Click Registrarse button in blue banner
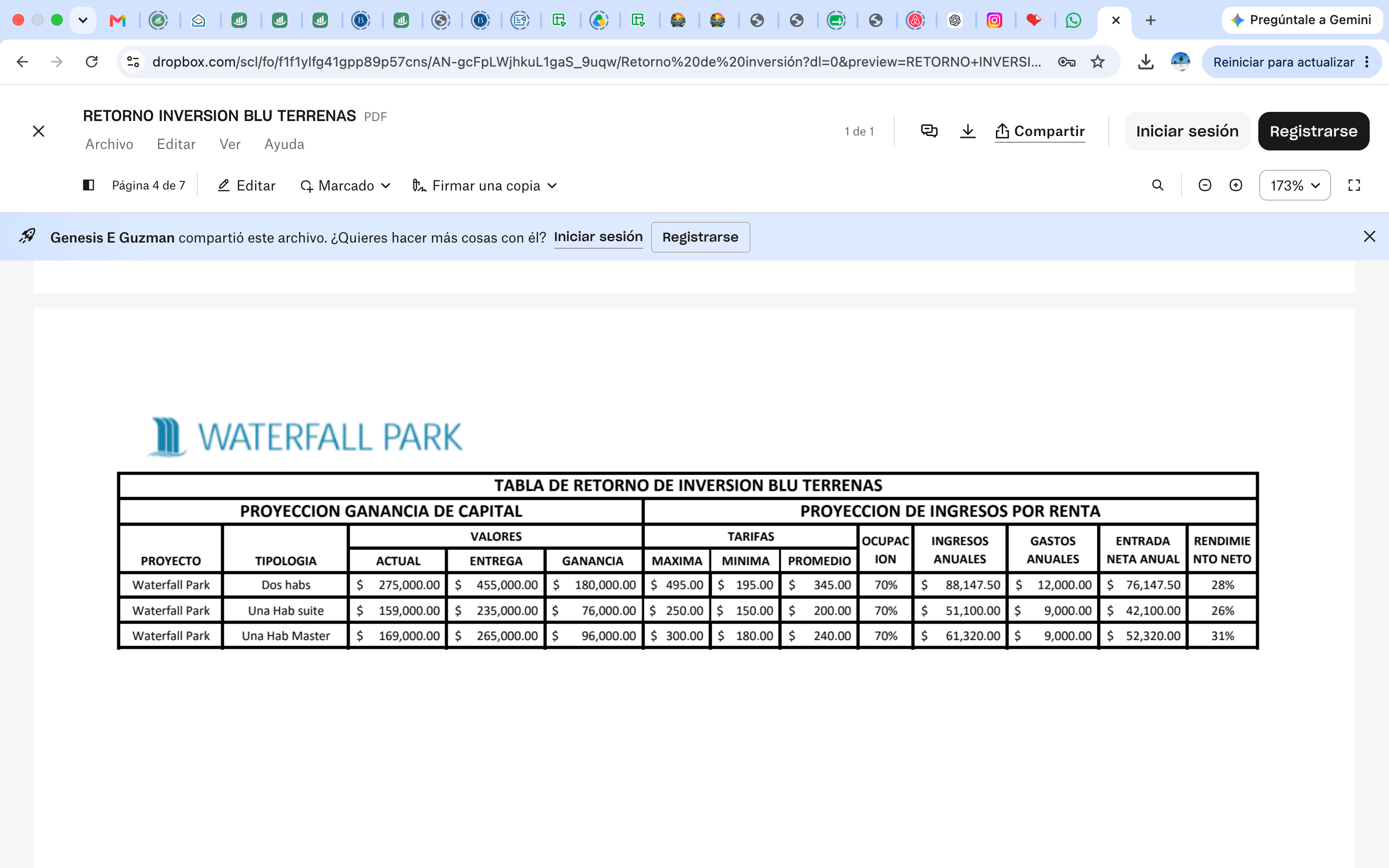Viewport: 1389px width, 868px height. (x=700, y=237)
